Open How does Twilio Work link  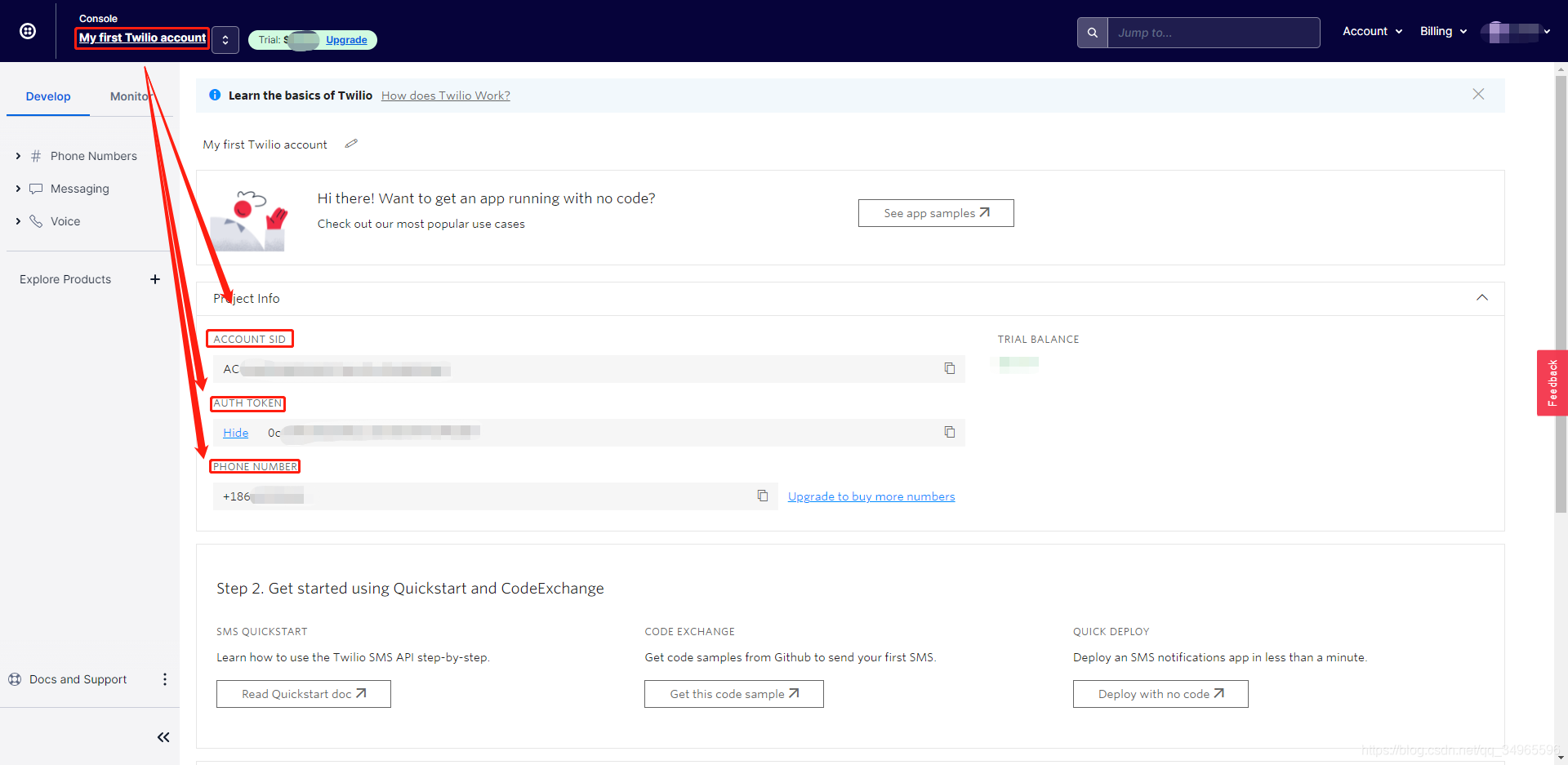click(446, 96)
